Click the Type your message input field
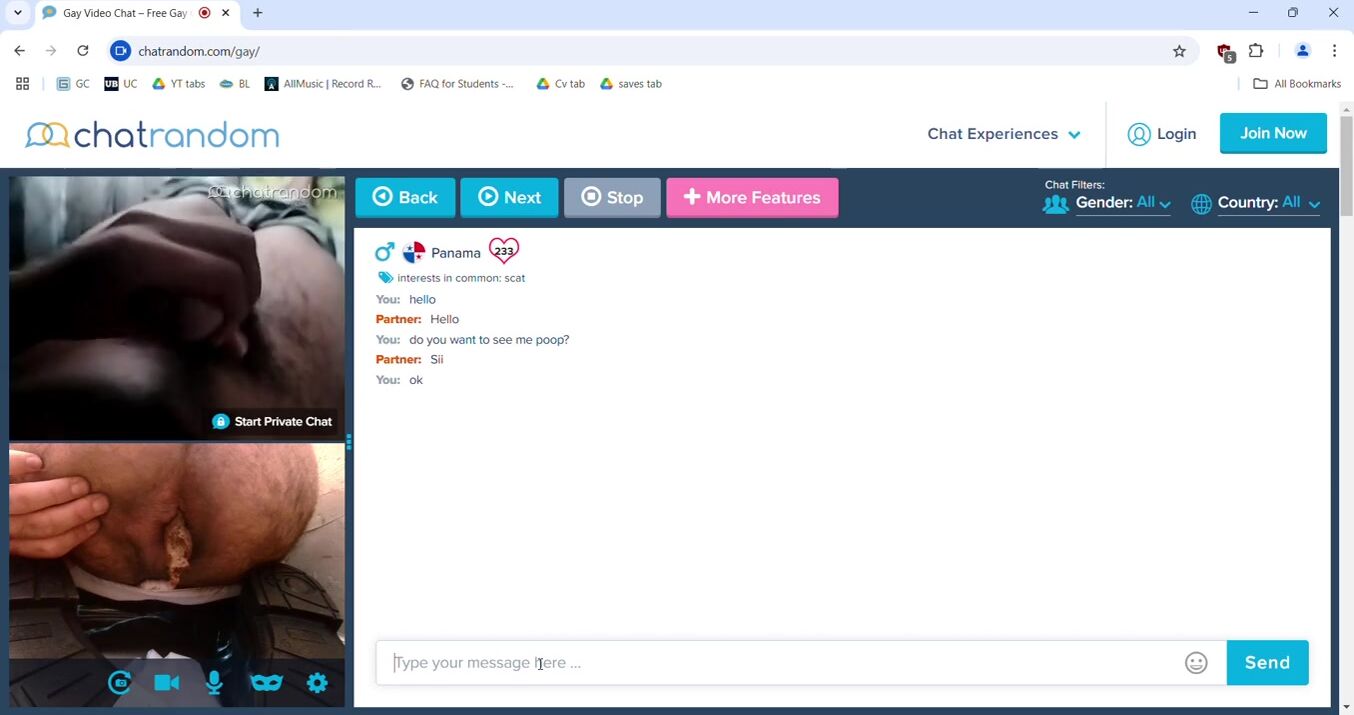 780,663
